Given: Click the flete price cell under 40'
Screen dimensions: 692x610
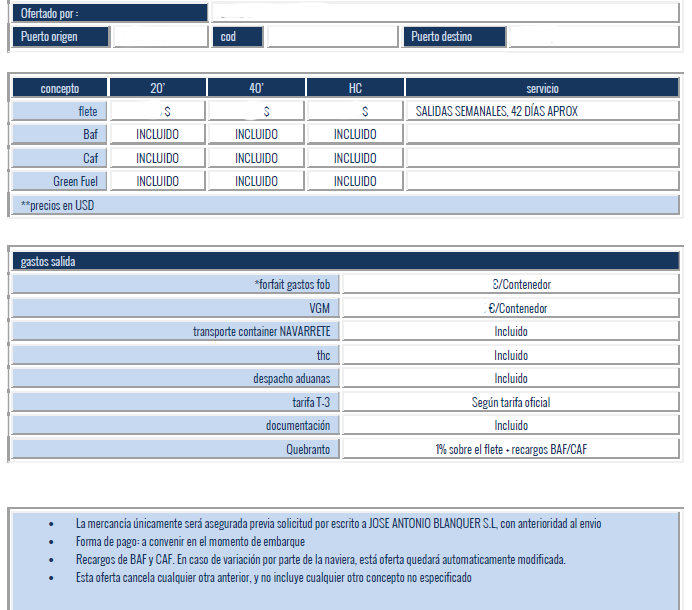Looking at the screenshot, I should point(256,111).
